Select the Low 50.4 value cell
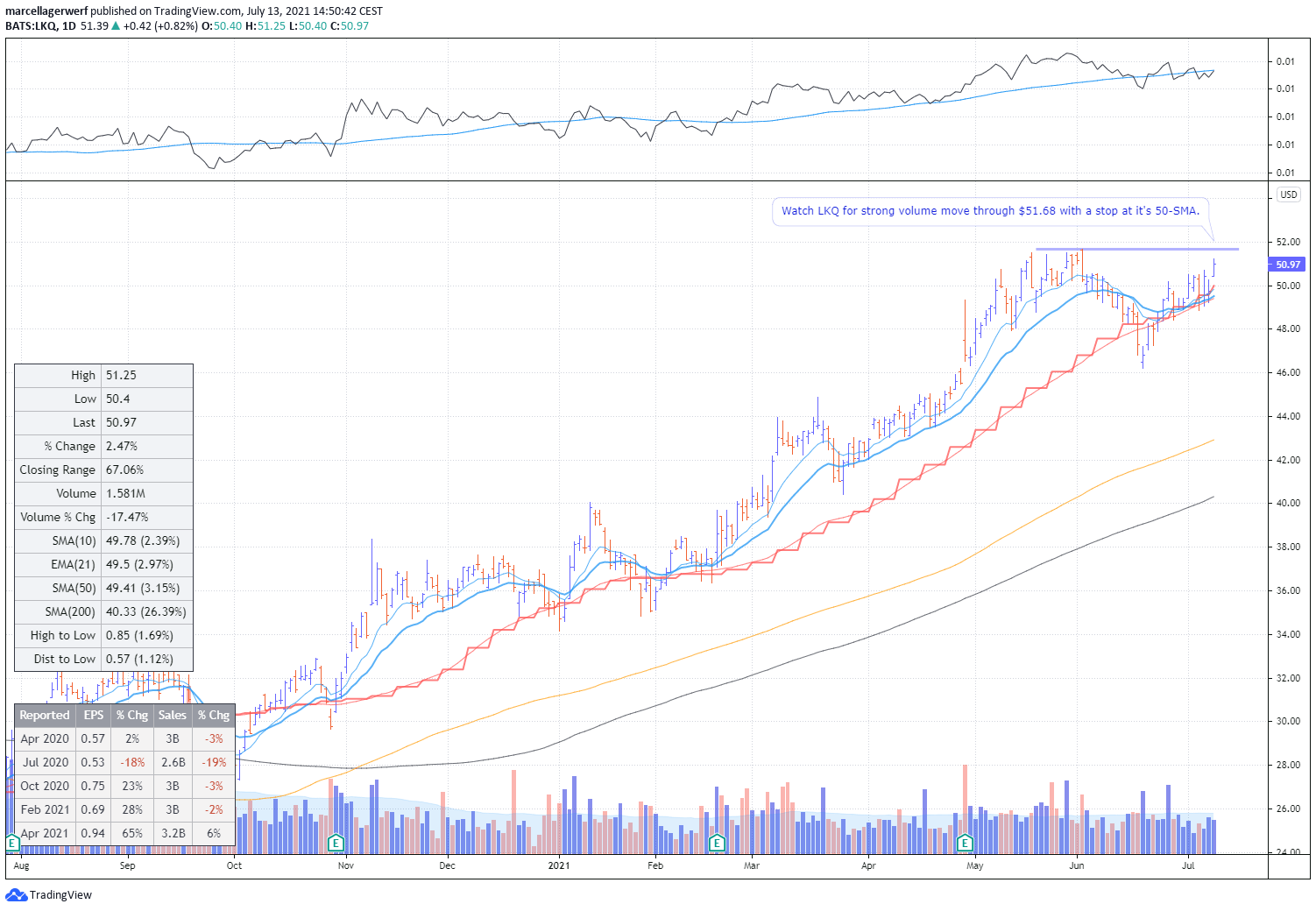This screenshot has width=1316, height=911. coord(147,399)
